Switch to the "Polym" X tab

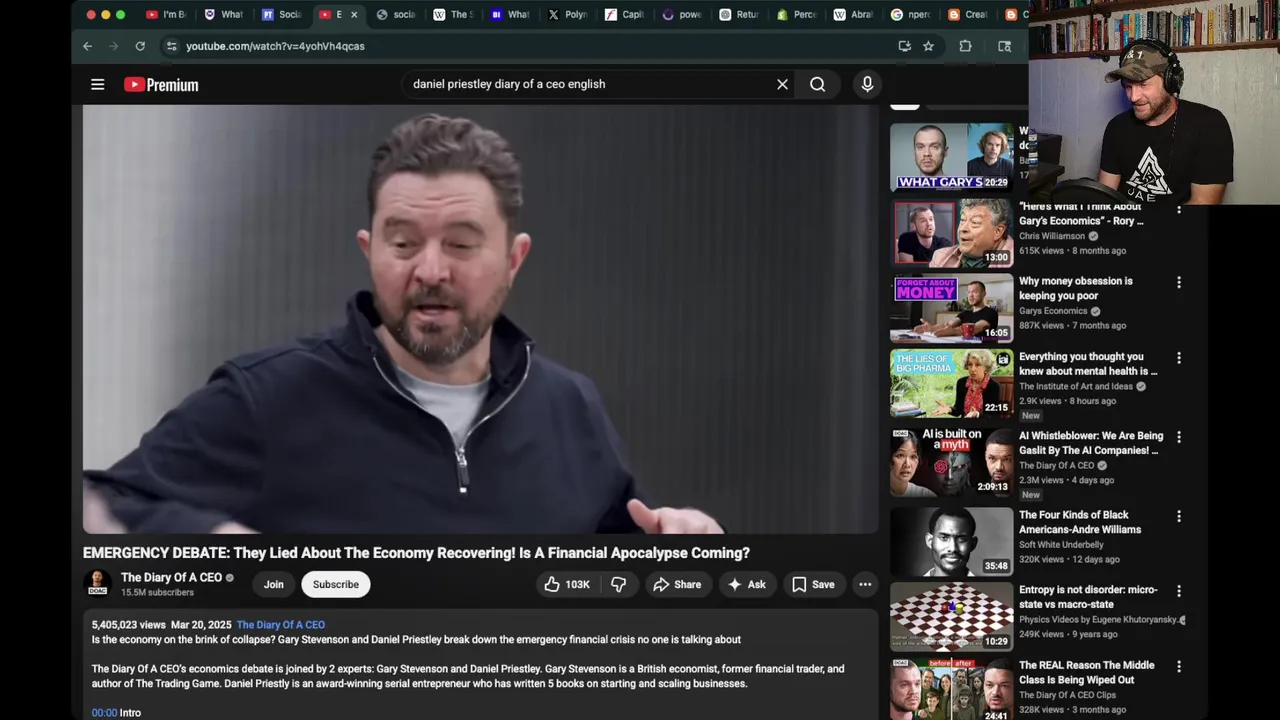coord(568,15)
